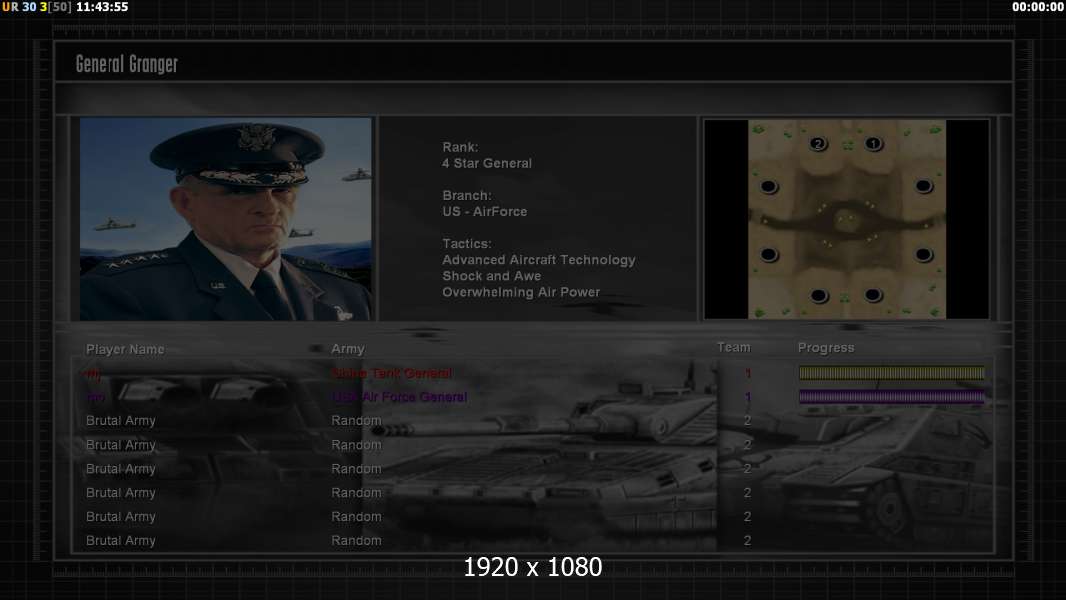Click the "11:43:55" clock overlay
The width and height of the screenshot is (1066, 600).
pyautogui.click(x=102, y=7)
